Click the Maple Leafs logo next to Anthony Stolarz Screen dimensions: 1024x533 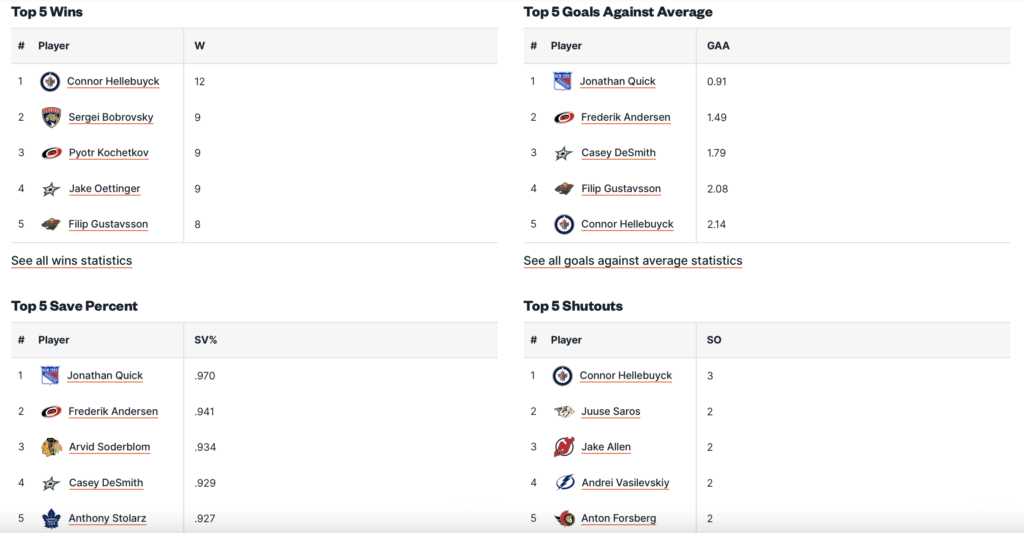point(51,519)
